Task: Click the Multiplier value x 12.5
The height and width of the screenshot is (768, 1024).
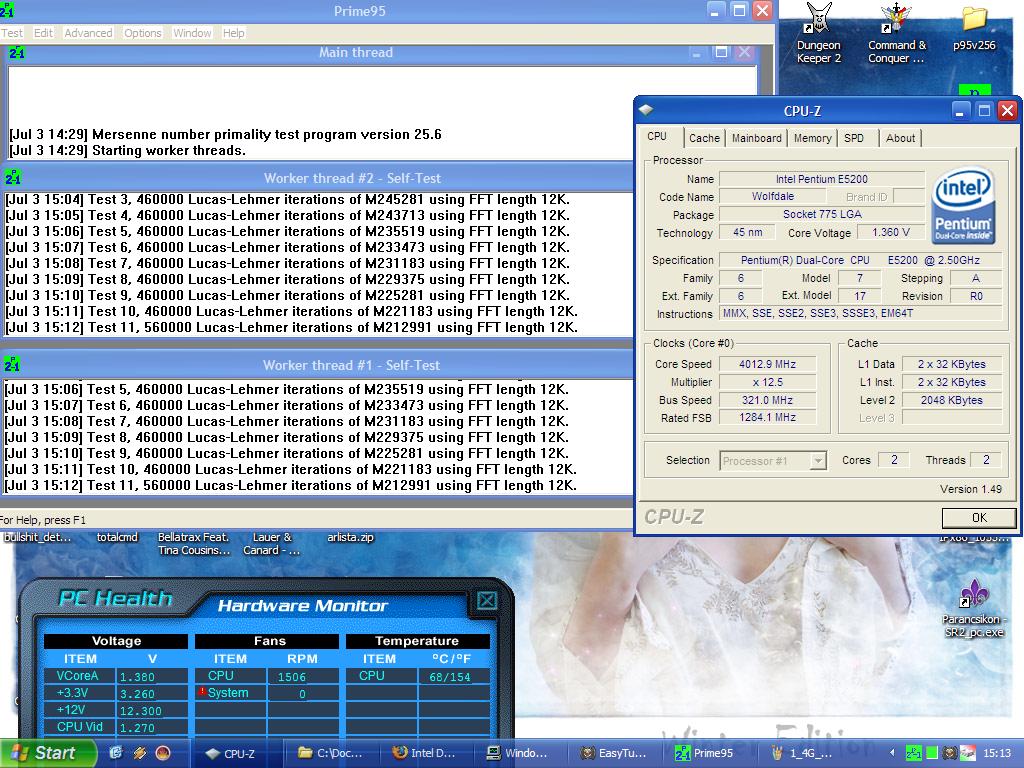Action: coord(767,382)
